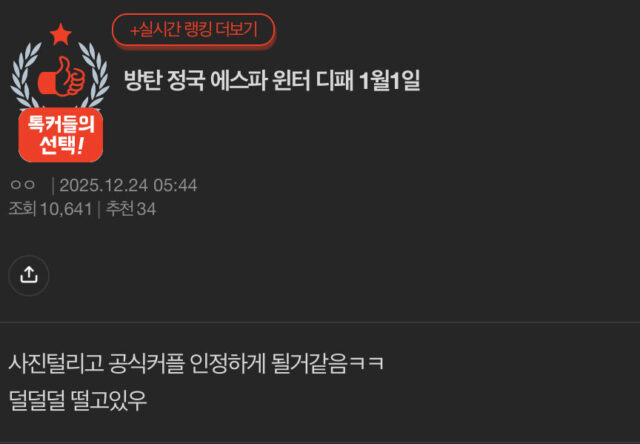The width and height of the screenshot is (640, 444).
Task: Click the red star above the wreath
Action: coord(60,34)
